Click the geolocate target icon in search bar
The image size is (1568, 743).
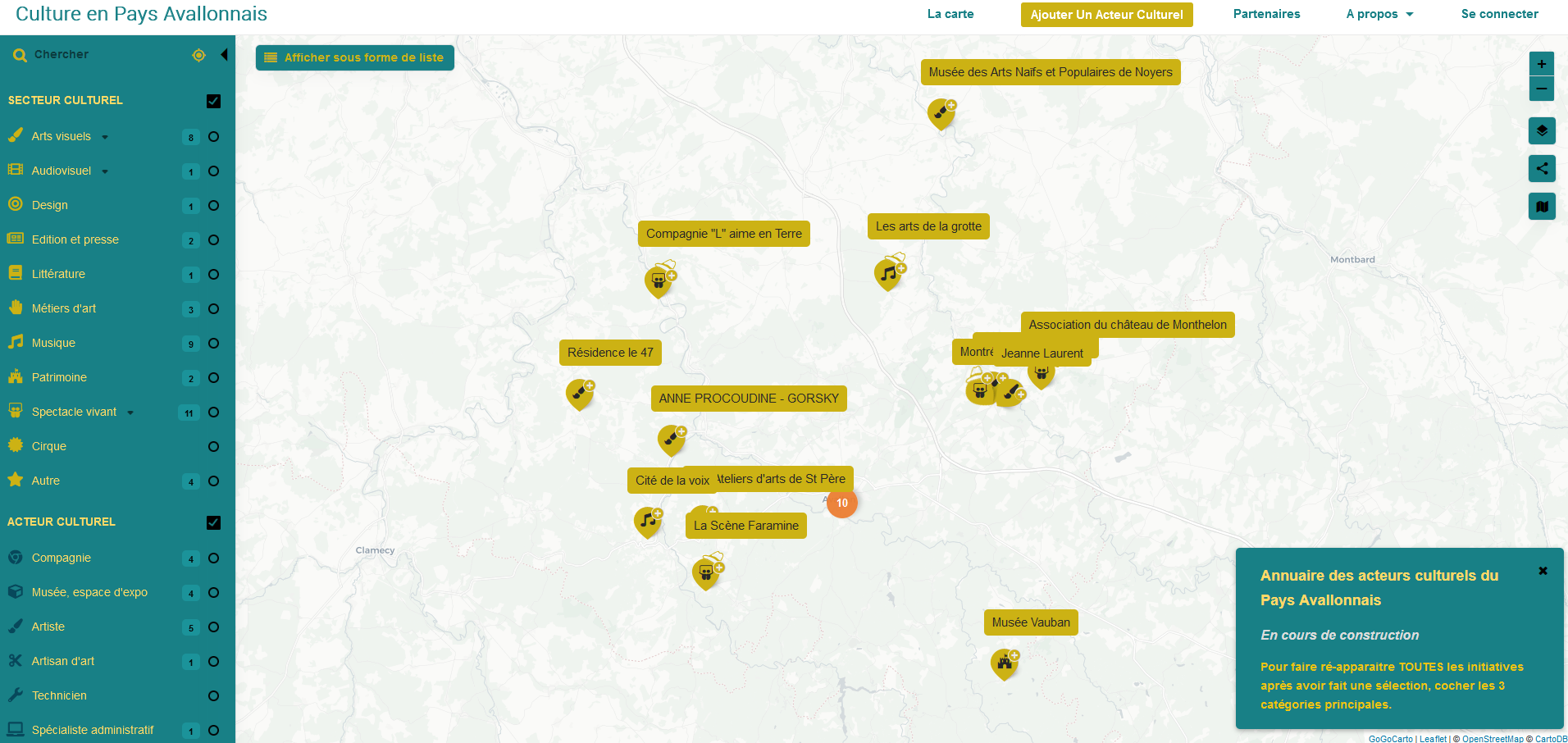tap(198, 55)
